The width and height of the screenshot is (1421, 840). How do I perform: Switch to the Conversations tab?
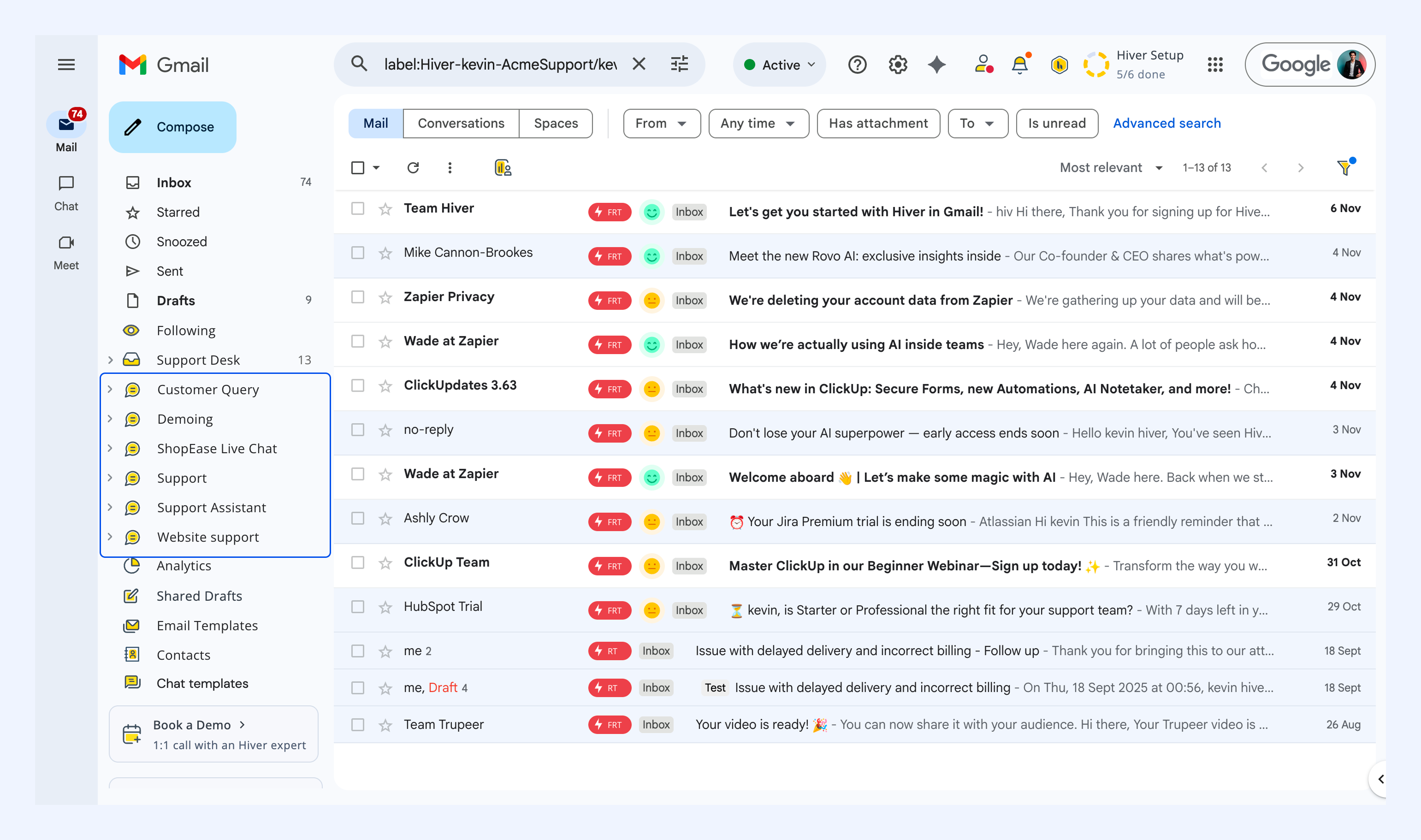461,124
